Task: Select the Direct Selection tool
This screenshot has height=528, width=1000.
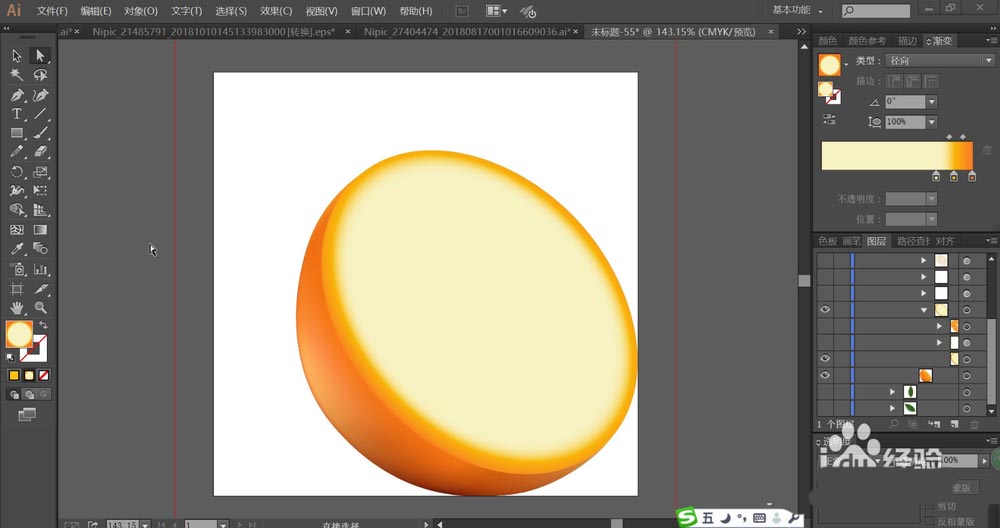Action: tap(40, 55)
